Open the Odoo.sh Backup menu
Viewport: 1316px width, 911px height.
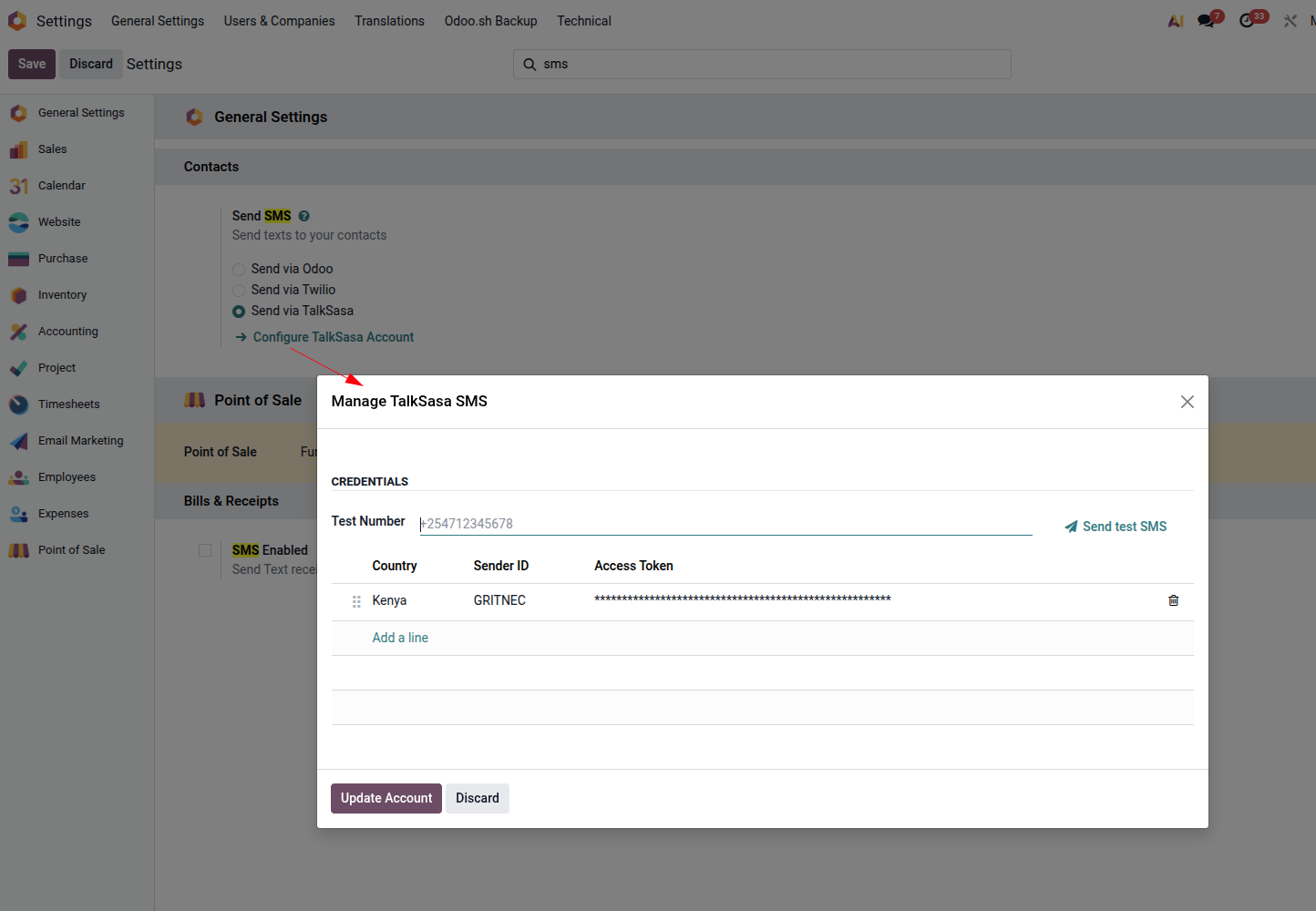point(491,20)
